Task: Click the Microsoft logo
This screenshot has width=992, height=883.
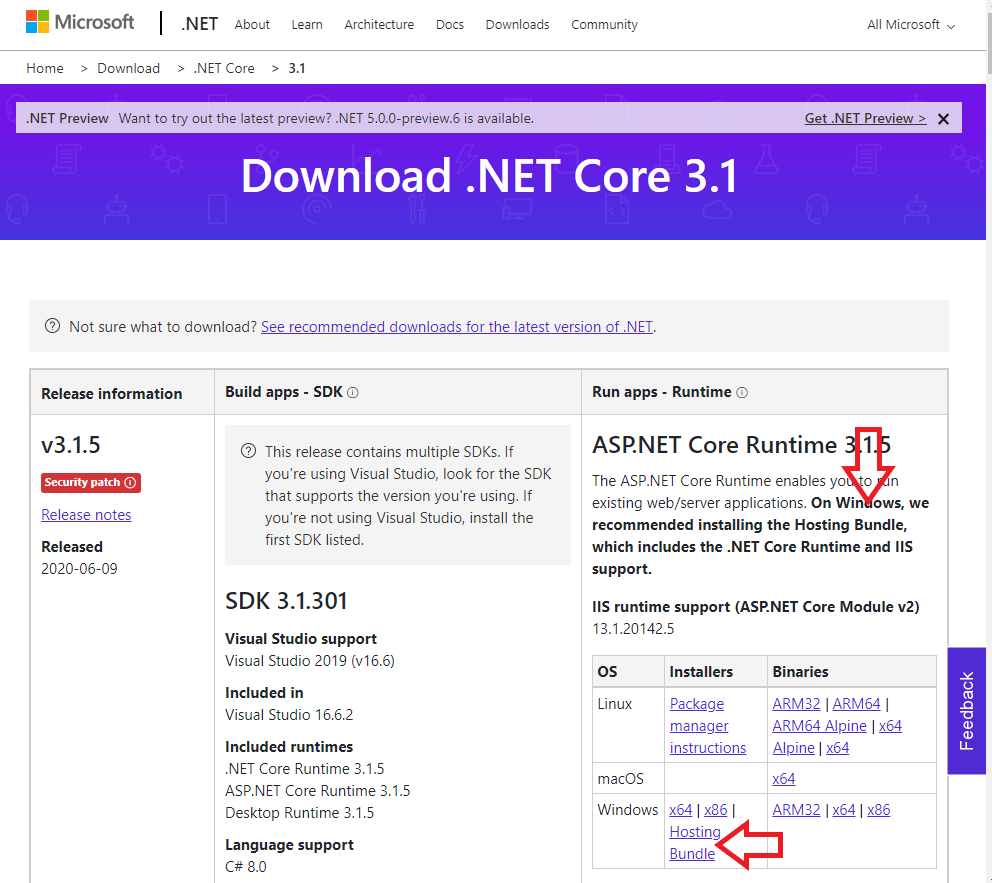Action: (x=80, y=22)
